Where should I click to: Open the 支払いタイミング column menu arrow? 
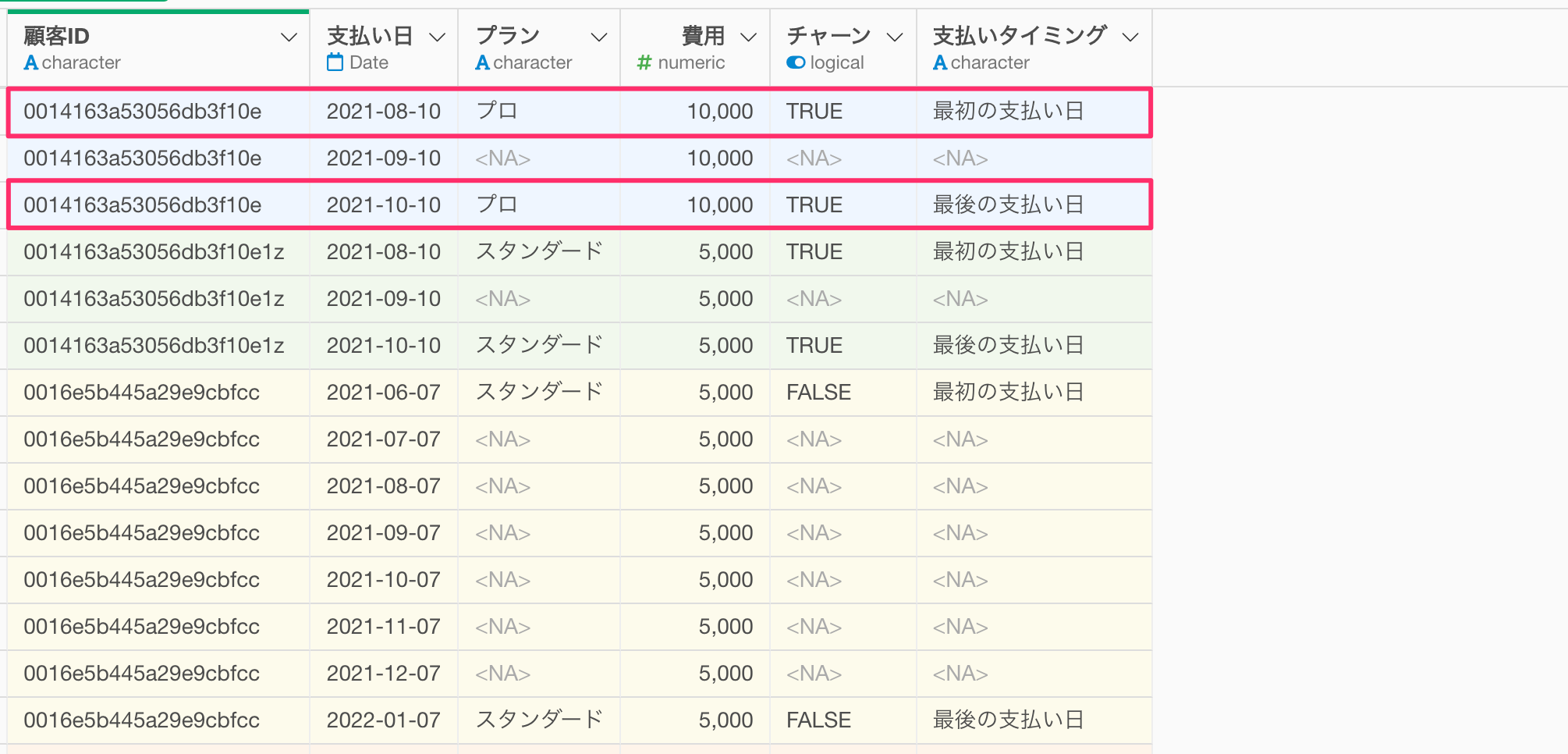click(1130, 37)
